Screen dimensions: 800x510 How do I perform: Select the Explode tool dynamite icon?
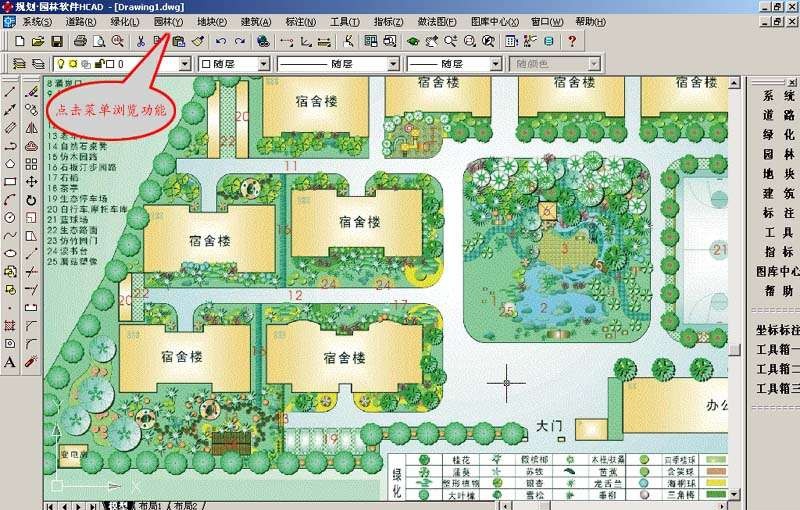click(x=31, y=362)
